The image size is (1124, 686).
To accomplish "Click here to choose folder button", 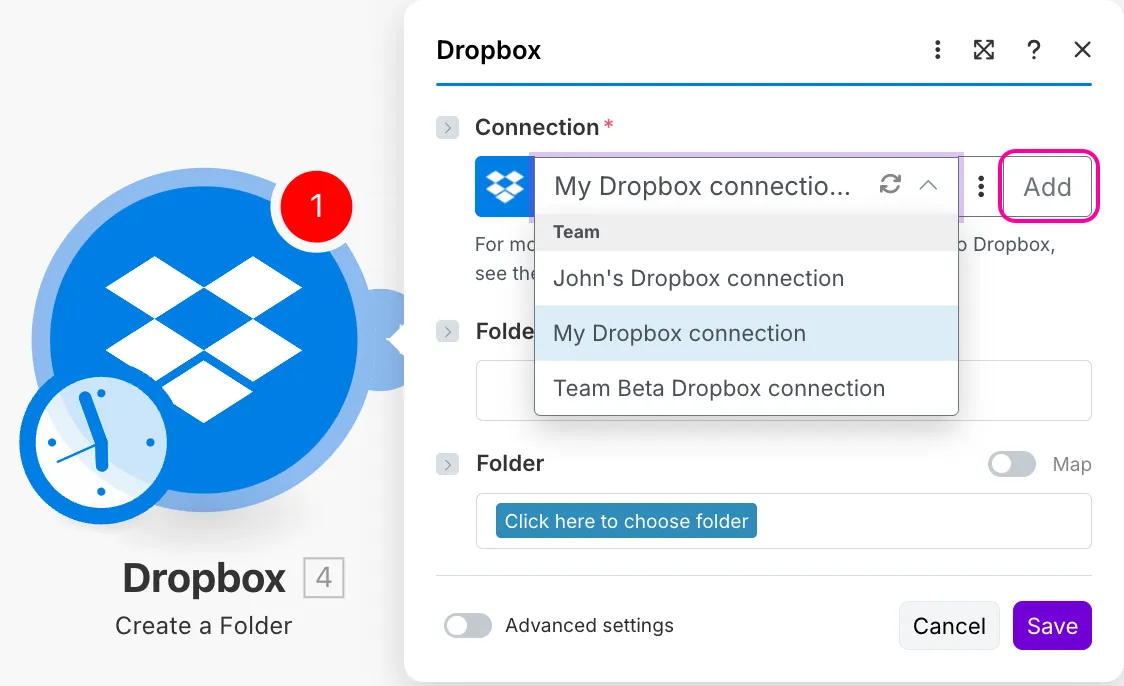I will click(626, 521).
